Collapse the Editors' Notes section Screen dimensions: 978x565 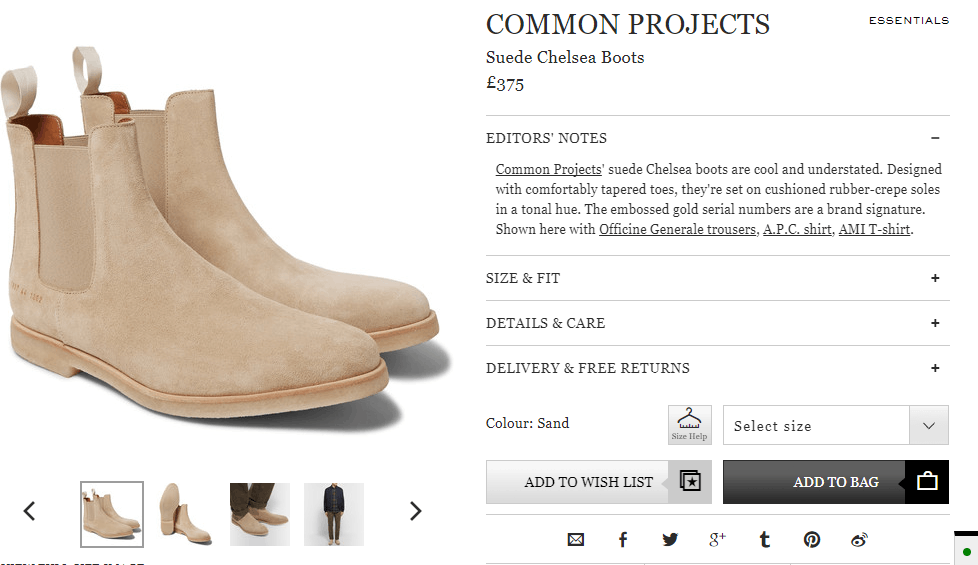pos(935,138)
